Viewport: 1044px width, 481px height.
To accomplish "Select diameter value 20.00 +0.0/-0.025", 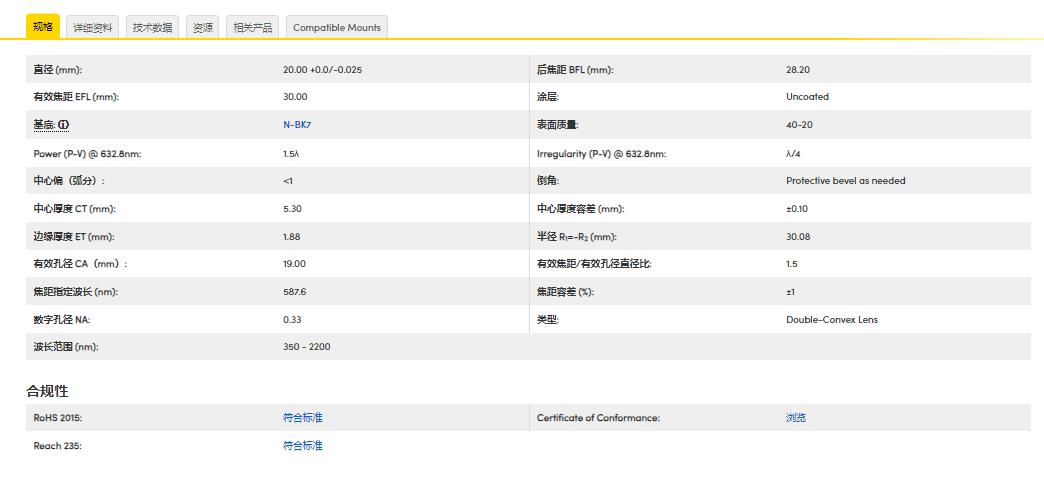I will 322,69.
